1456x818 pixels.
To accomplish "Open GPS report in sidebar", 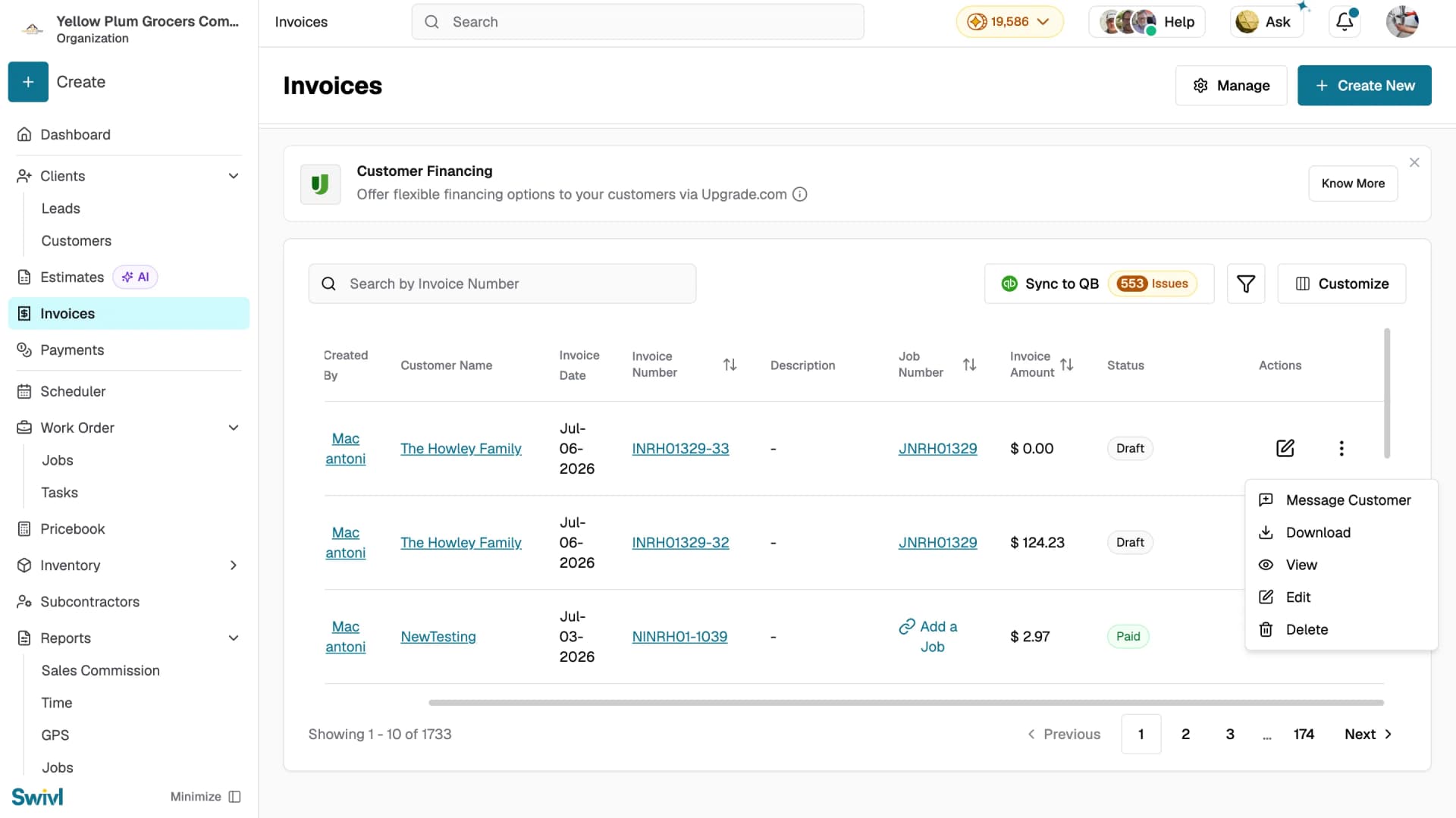I will coord(55,735).
